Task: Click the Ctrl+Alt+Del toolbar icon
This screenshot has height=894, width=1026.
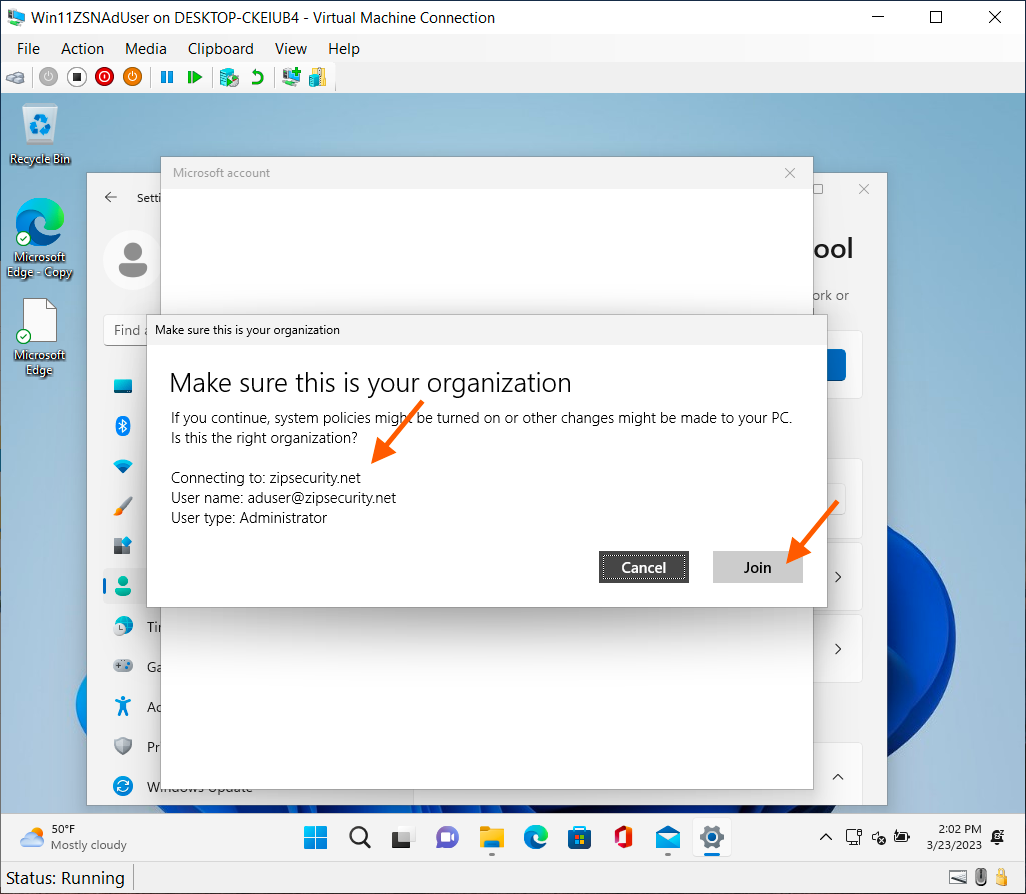Action: coord(15,77)
